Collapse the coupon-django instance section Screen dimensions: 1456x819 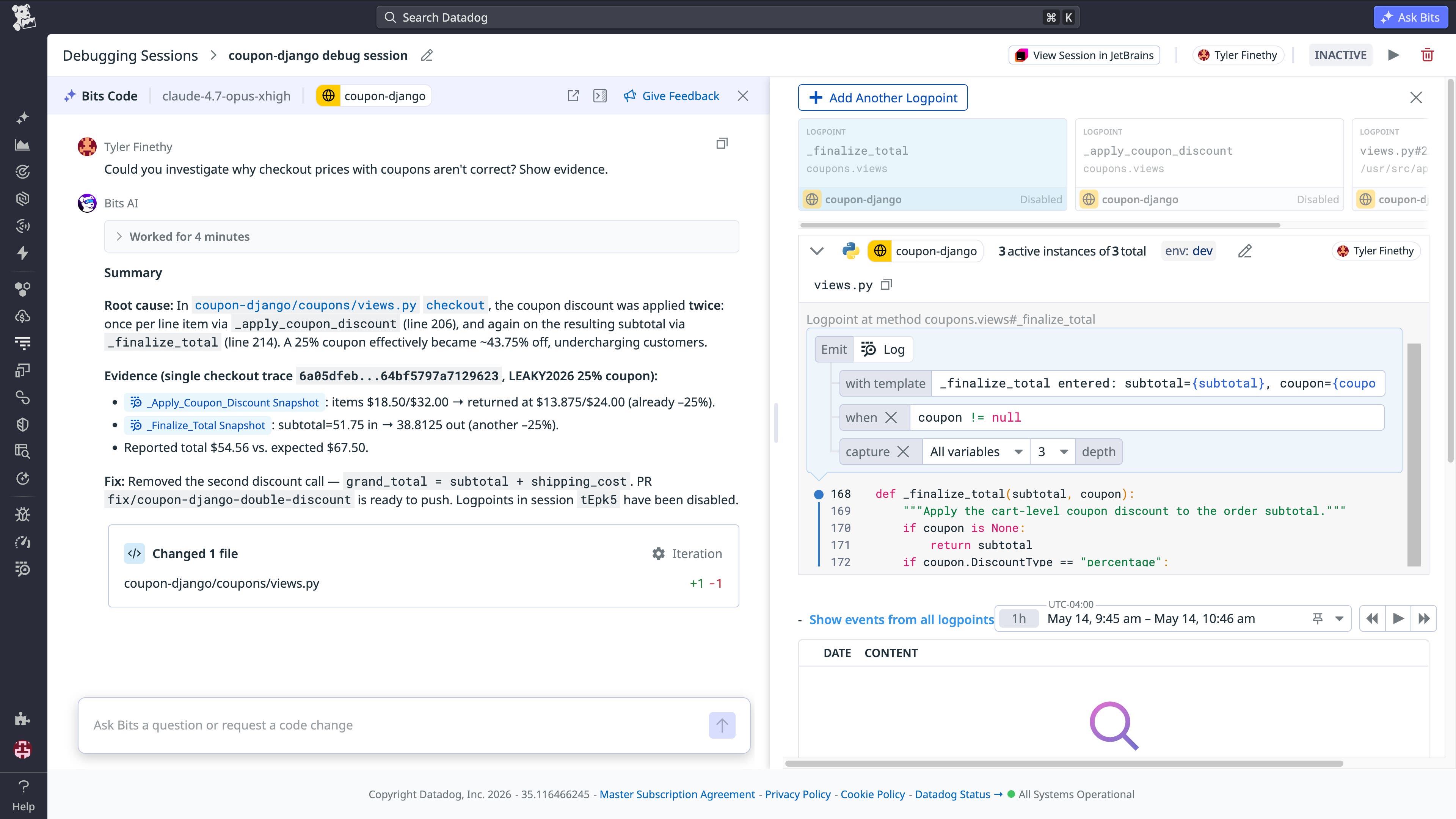click(x=817, y=251)
